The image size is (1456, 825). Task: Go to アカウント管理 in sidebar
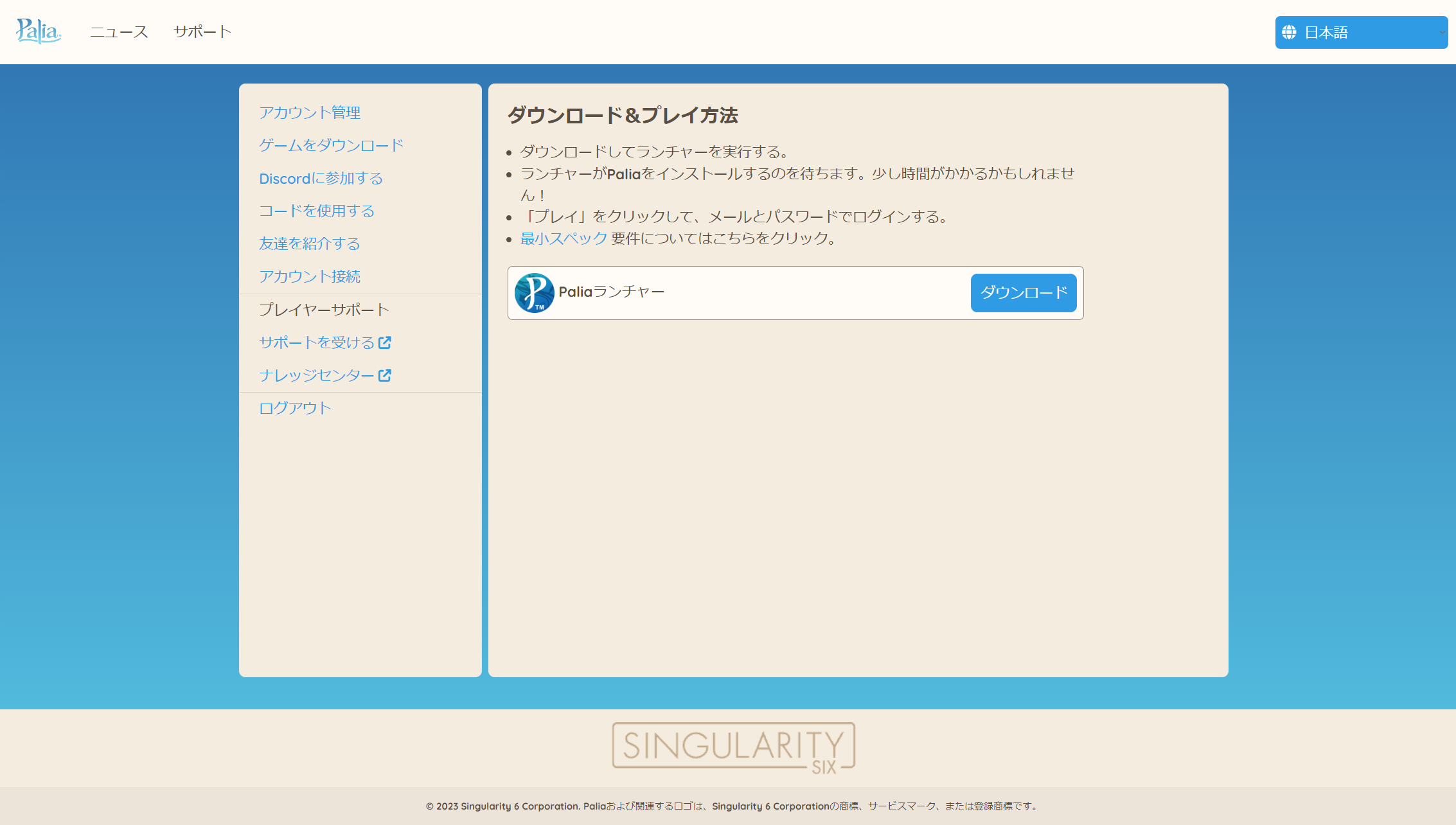click(310, 113)
